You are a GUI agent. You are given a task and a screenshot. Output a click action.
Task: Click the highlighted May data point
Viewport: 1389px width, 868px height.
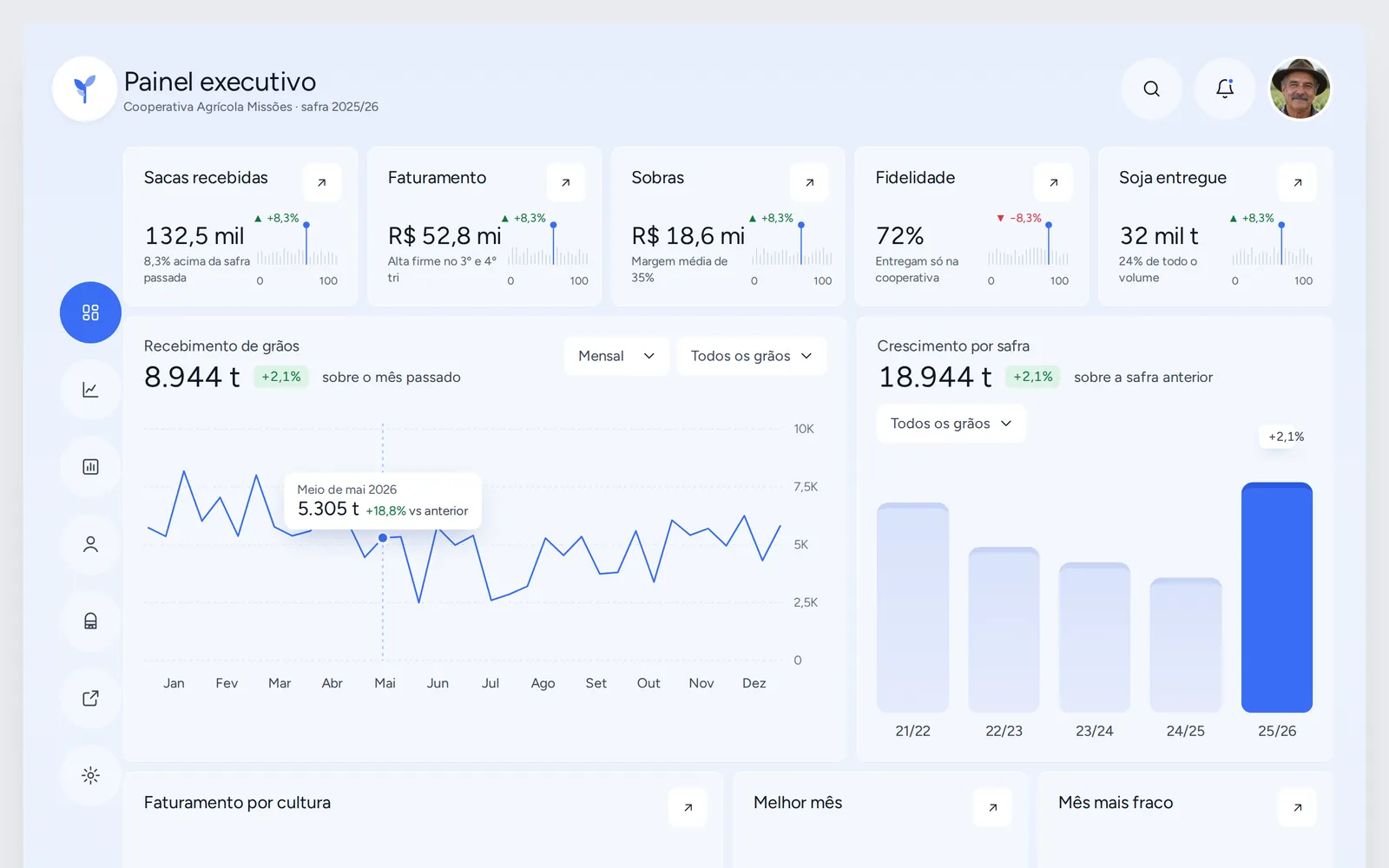383,538
